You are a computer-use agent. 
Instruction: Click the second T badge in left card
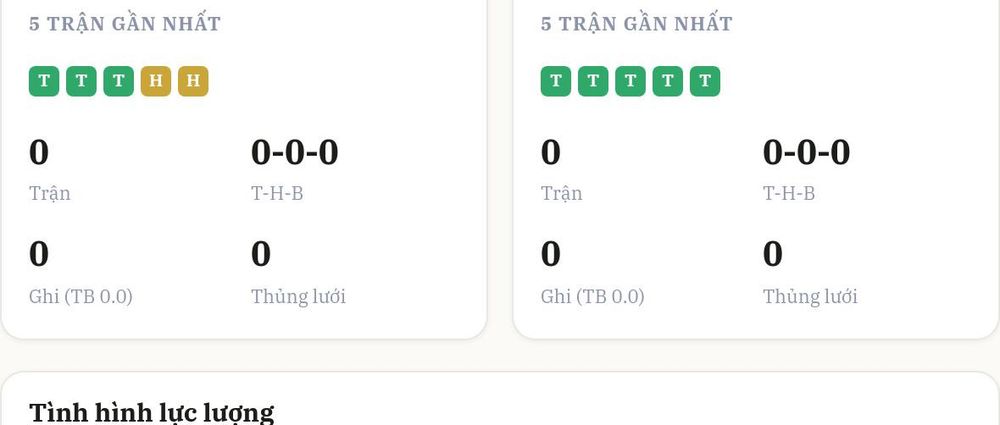(x=81, y=81)
